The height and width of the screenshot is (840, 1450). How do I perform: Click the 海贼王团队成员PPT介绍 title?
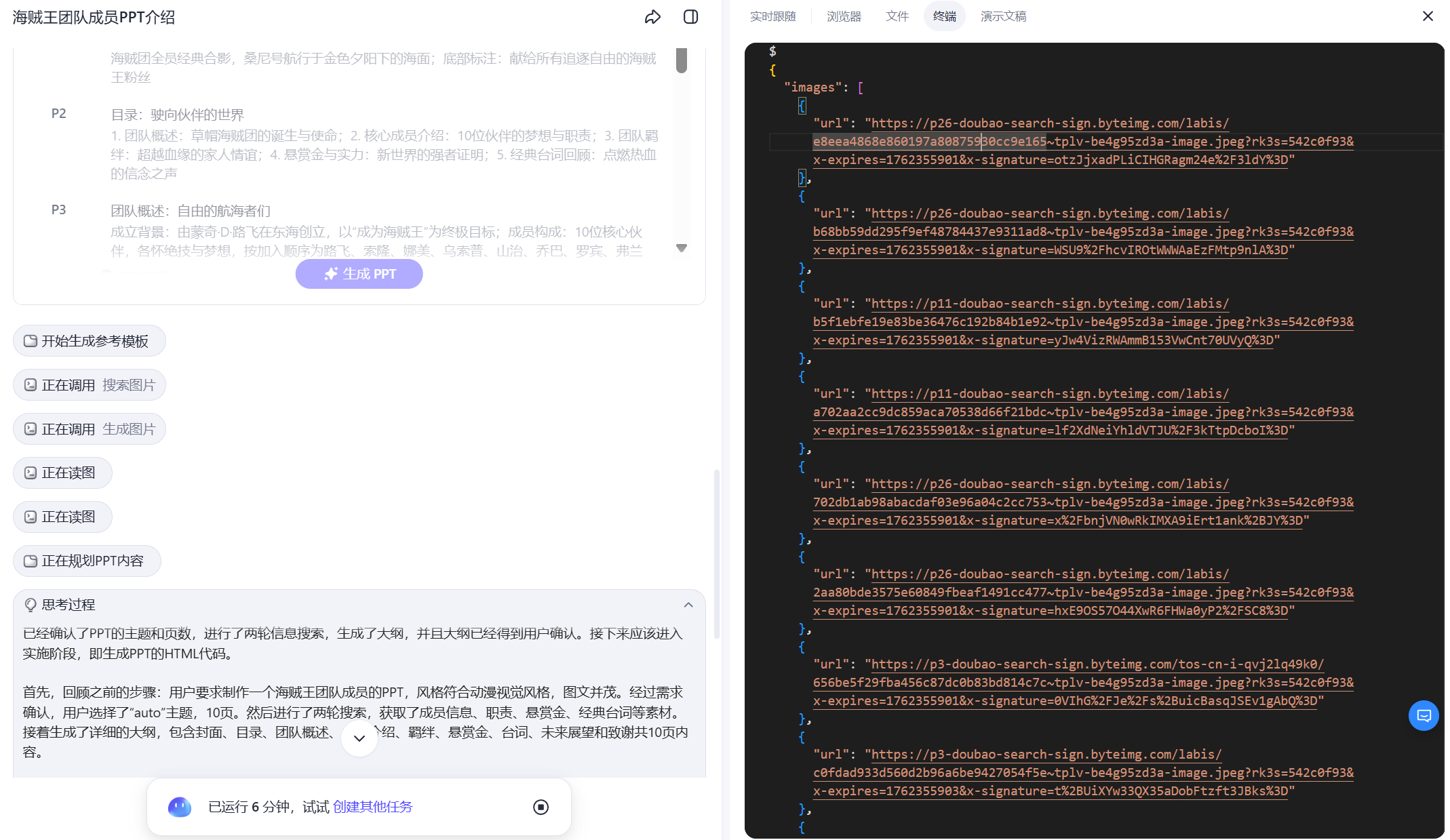coord(94,18)
